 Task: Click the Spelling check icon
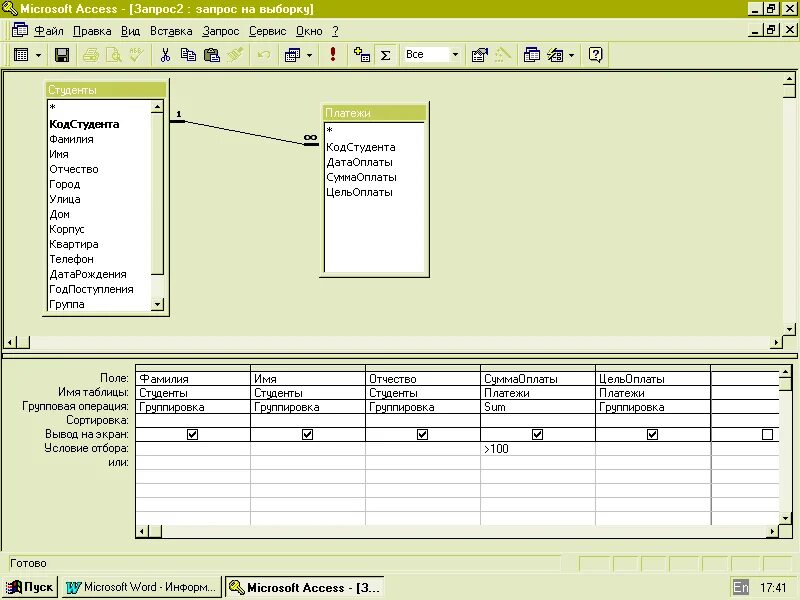136,55
